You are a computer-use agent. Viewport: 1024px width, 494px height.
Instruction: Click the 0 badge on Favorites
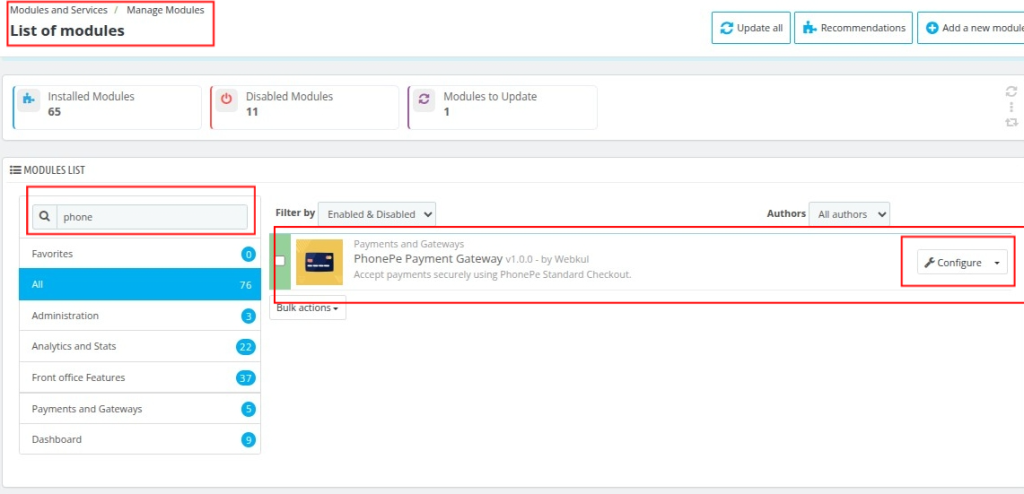tap(248, 254)
